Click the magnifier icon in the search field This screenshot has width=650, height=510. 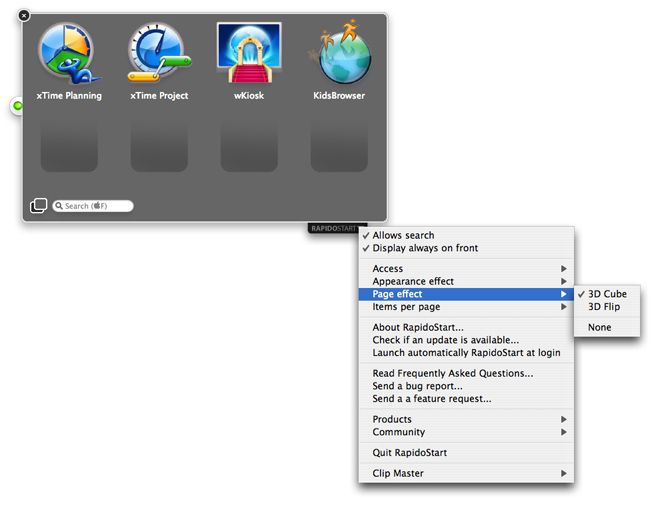tap(59, 206)
